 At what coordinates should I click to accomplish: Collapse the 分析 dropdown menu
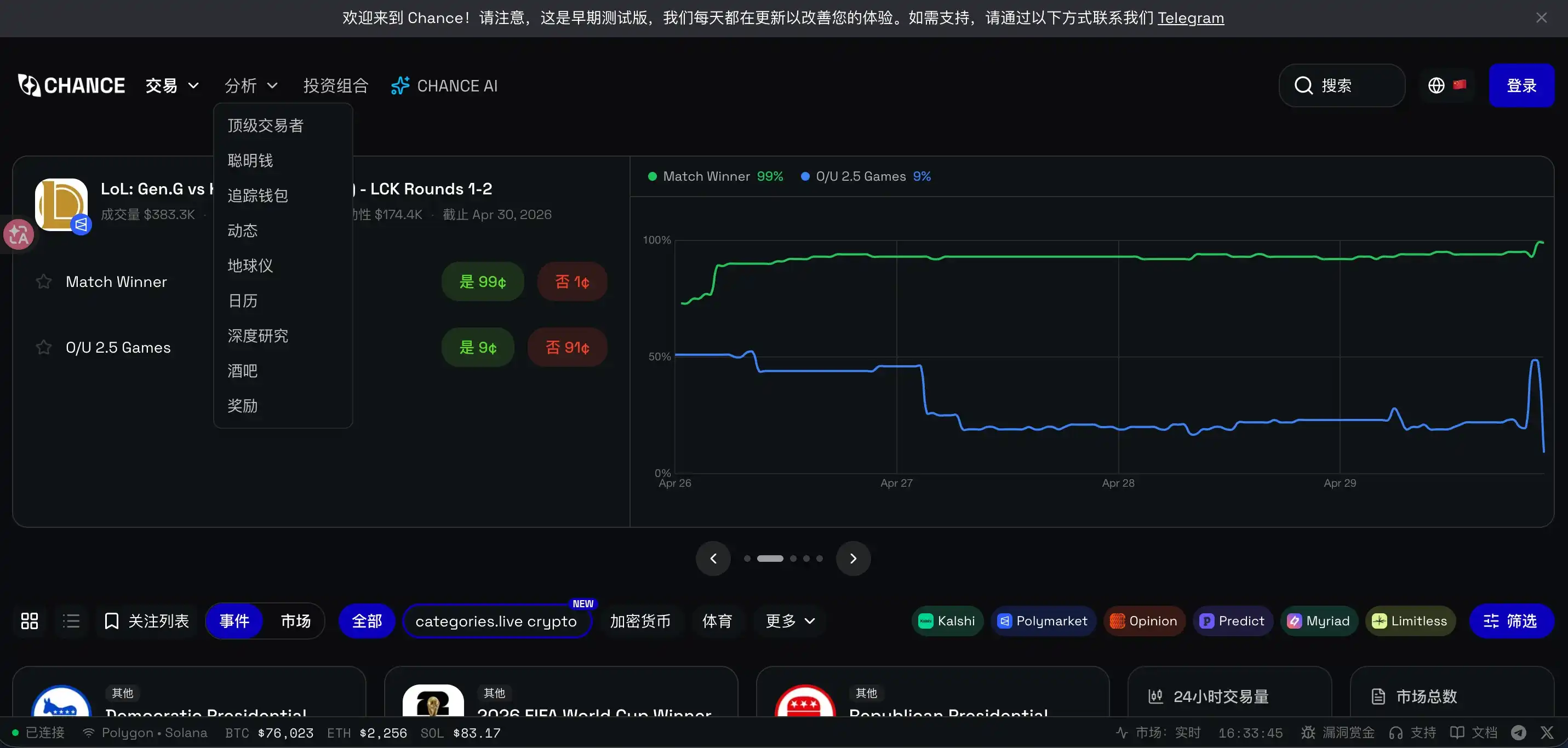pyautogui.click(x=251, y=86)
